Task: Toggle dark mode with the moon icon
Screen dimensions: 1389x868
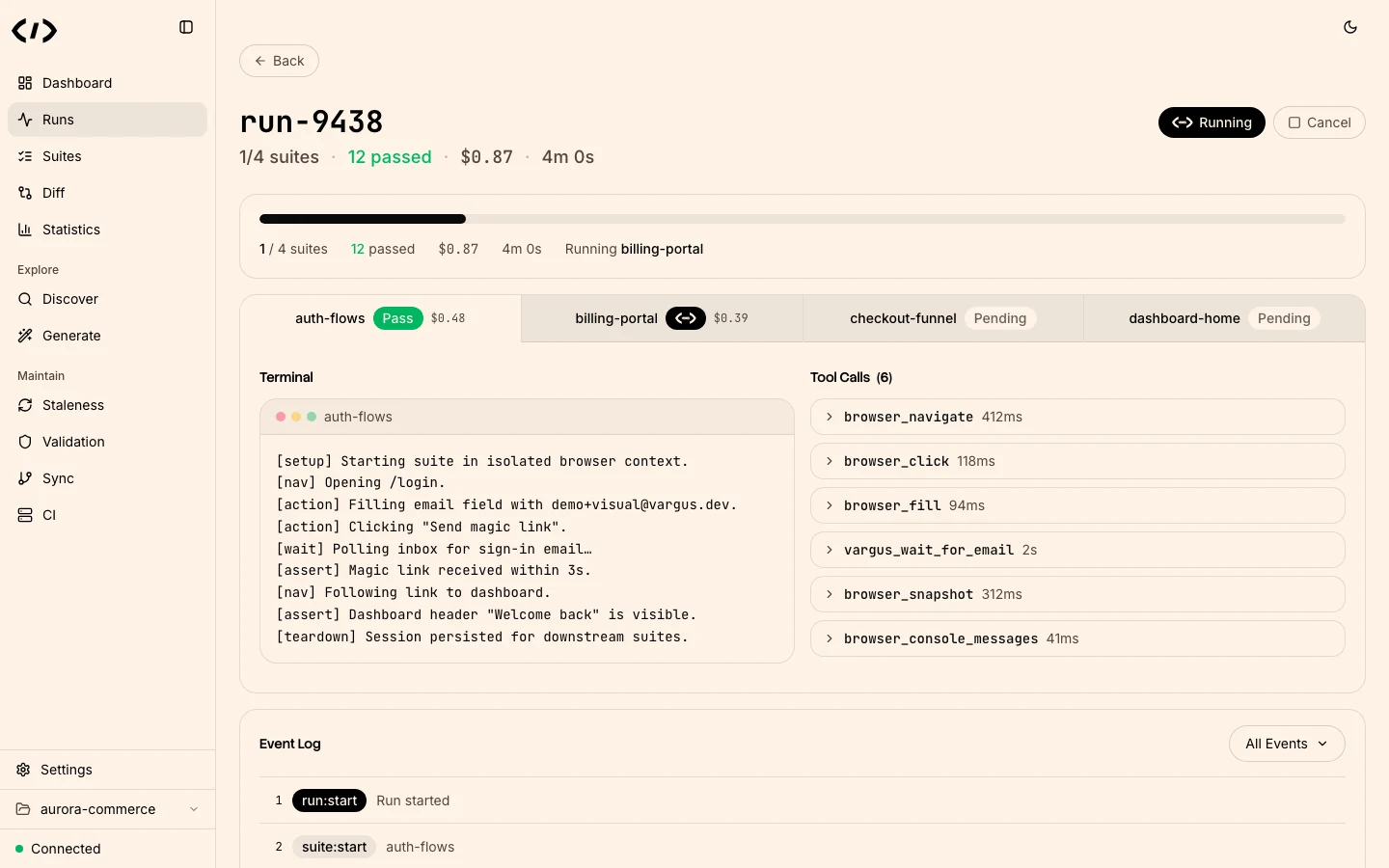Action: (1350, 28)
